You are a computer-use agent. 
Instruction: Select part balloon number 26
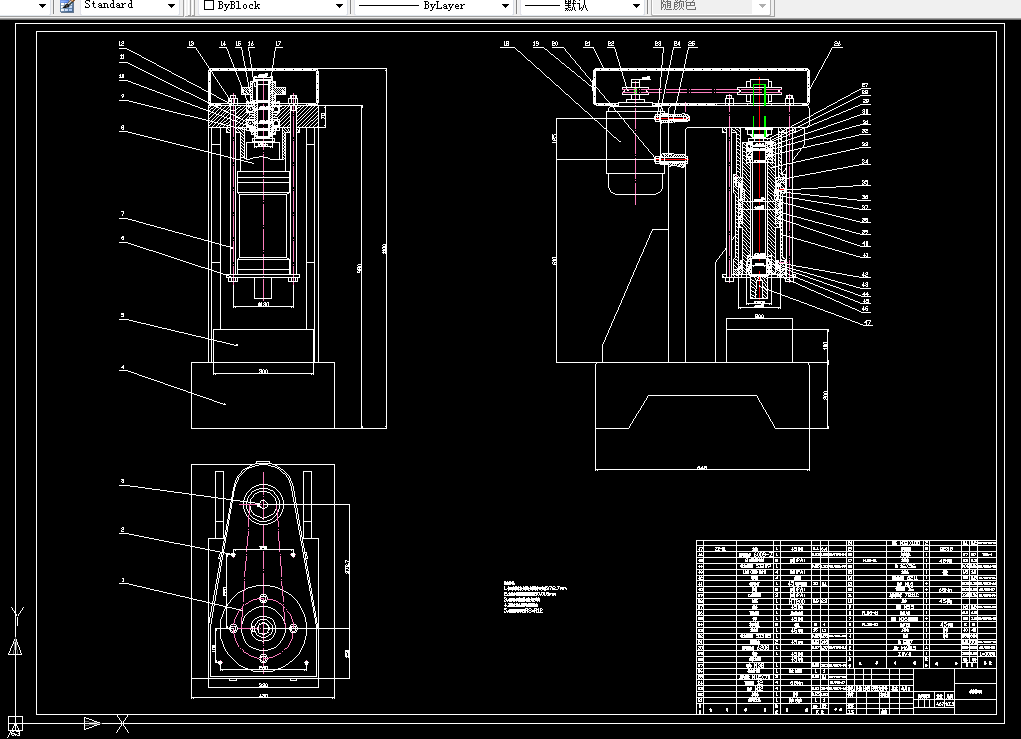click(x=837, y=44)
